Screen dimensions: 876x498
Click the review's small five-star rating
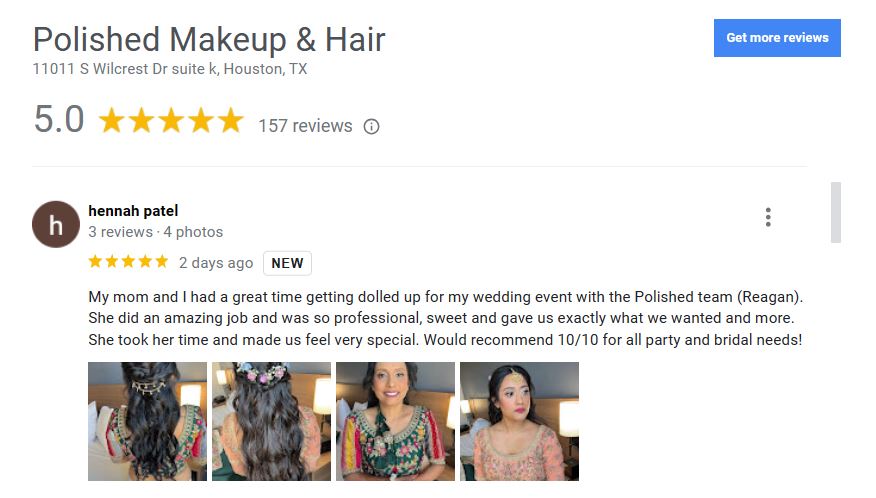(128, 262)
